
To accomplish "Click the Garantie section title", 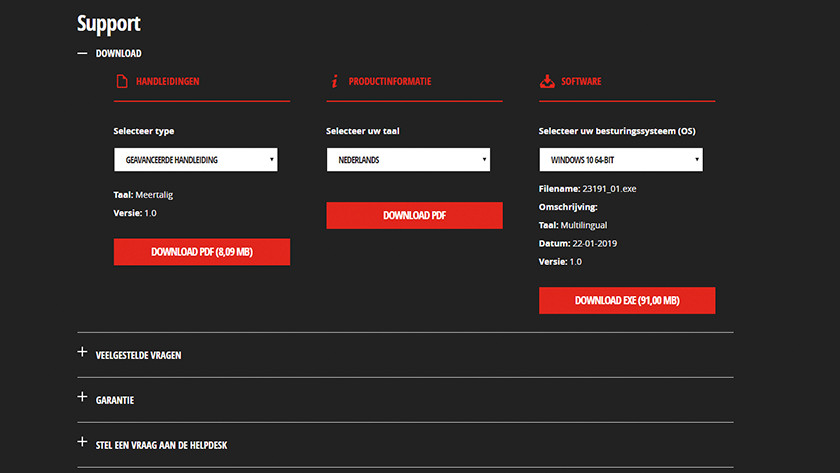I will pyautogui.click(x=115, y=400).
